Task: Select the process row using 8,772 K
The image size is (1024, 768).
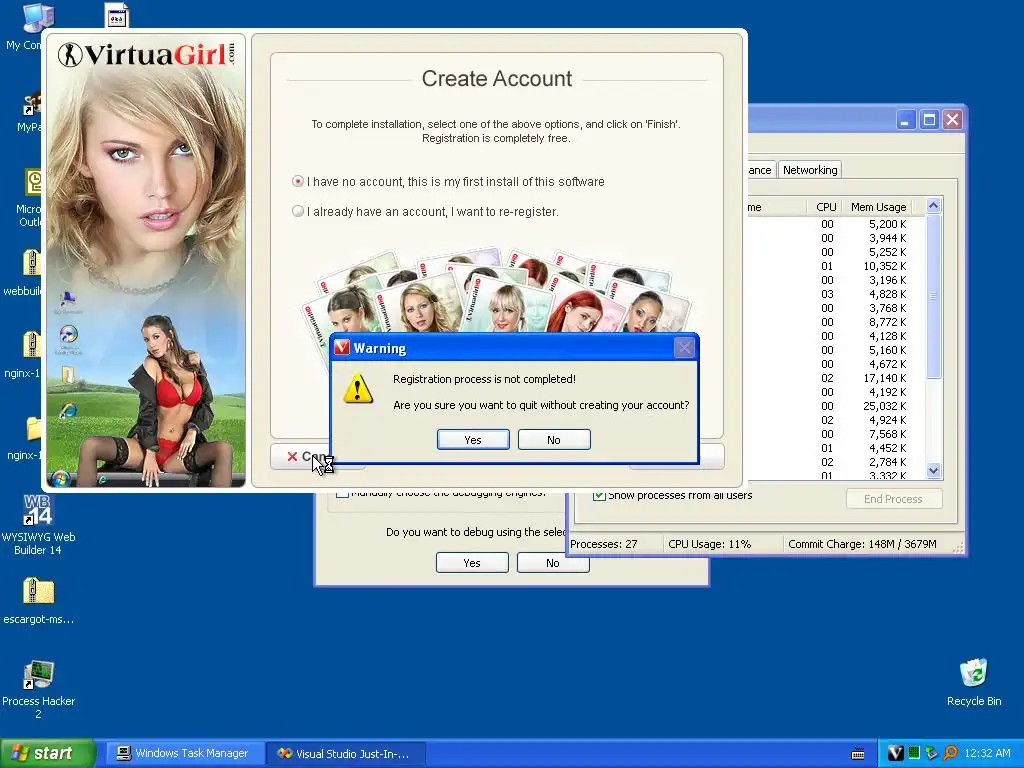Action: click(836, 322)
